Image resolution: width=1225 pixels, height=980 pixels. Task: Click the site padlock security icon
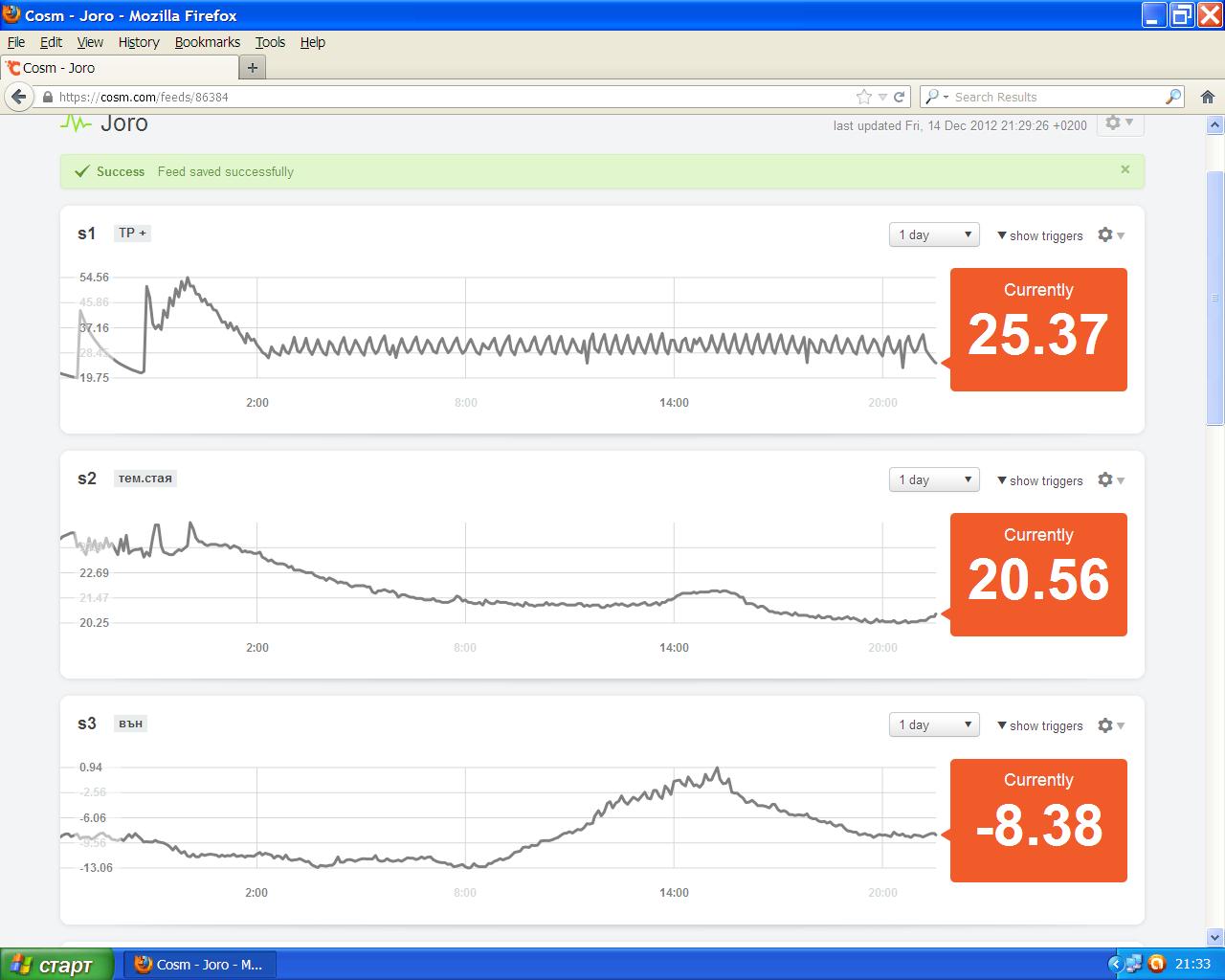click(47, 97)
